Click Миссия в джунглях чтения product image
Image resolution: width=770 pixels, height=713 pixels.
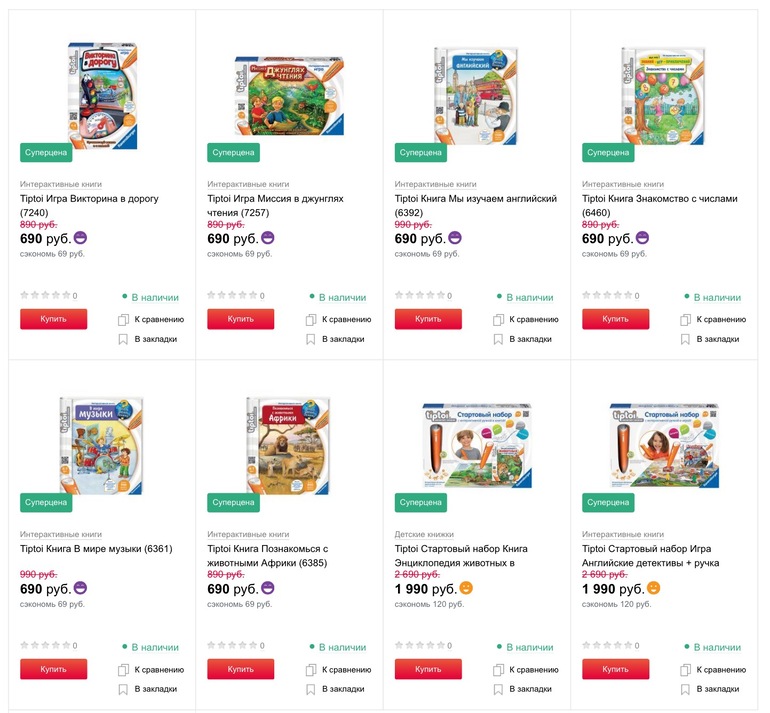(x=289, y=95)
